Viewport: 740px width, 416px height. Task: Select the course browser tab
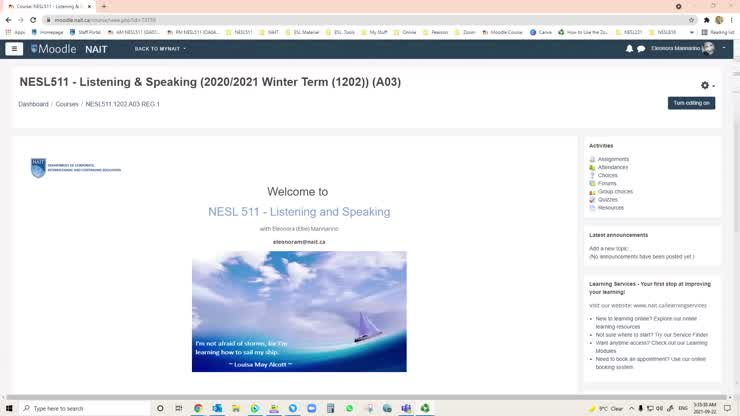coord(50,7)
